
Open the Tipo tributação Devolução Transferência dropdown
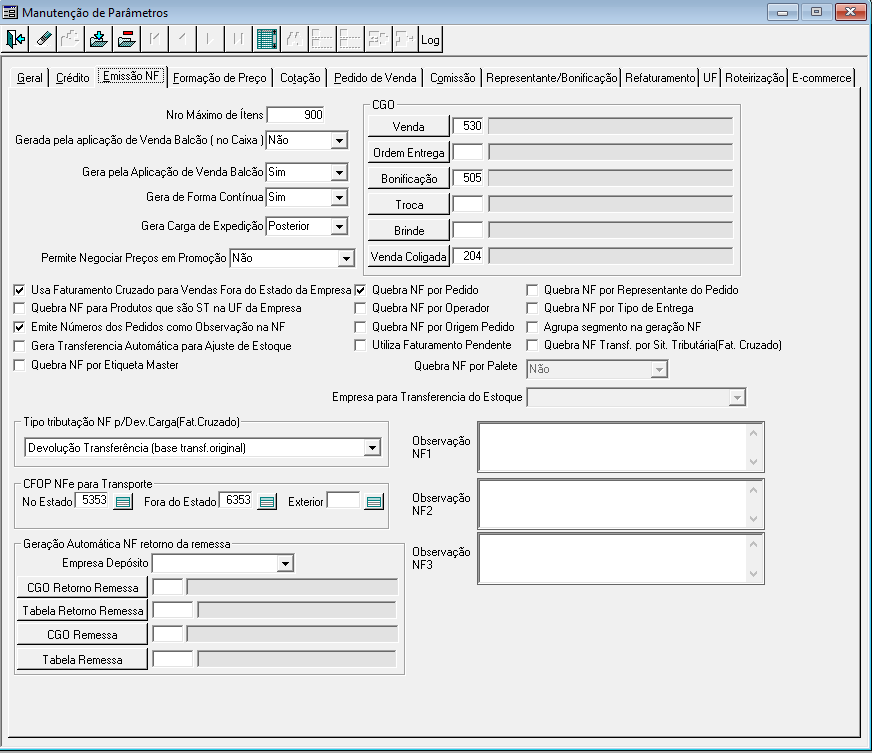tap(372, 448)
